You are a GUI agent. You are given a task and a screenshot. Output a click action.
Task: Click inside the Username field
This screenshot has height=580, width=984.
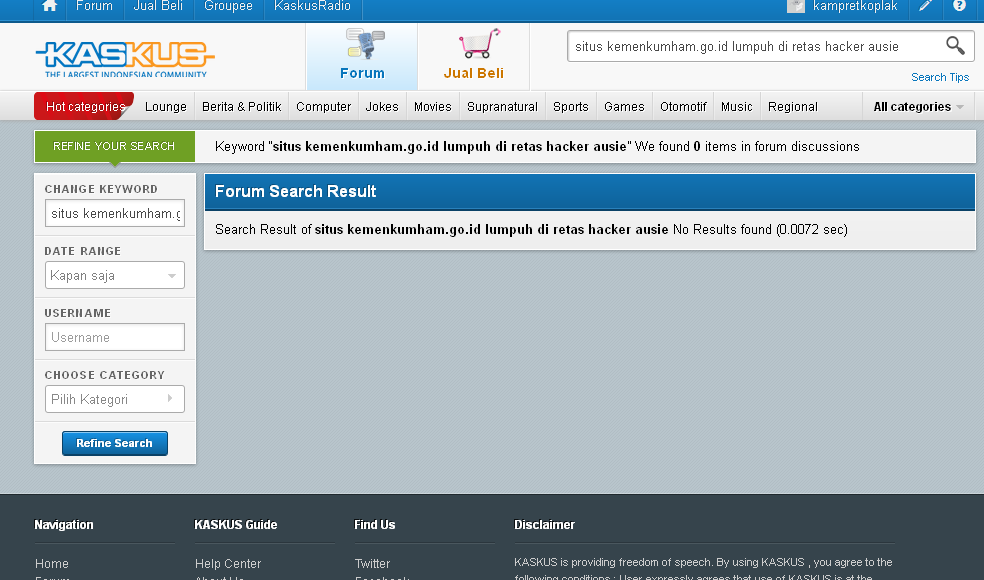[114, 337]
